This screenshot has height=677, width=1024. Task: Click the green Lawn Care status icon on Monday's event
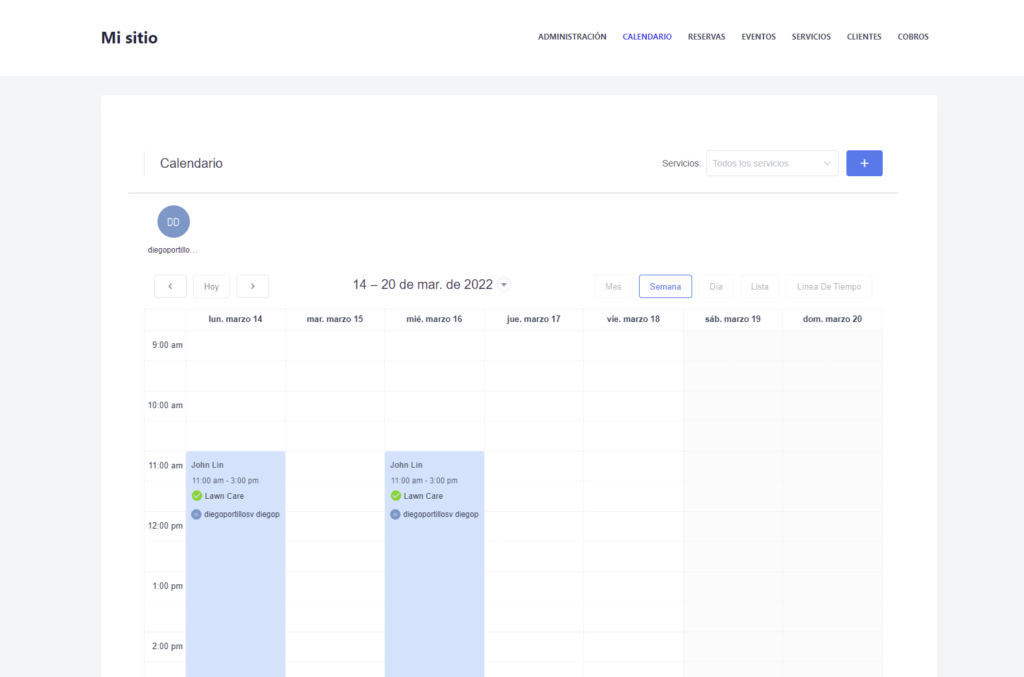[x=197, y=495]
